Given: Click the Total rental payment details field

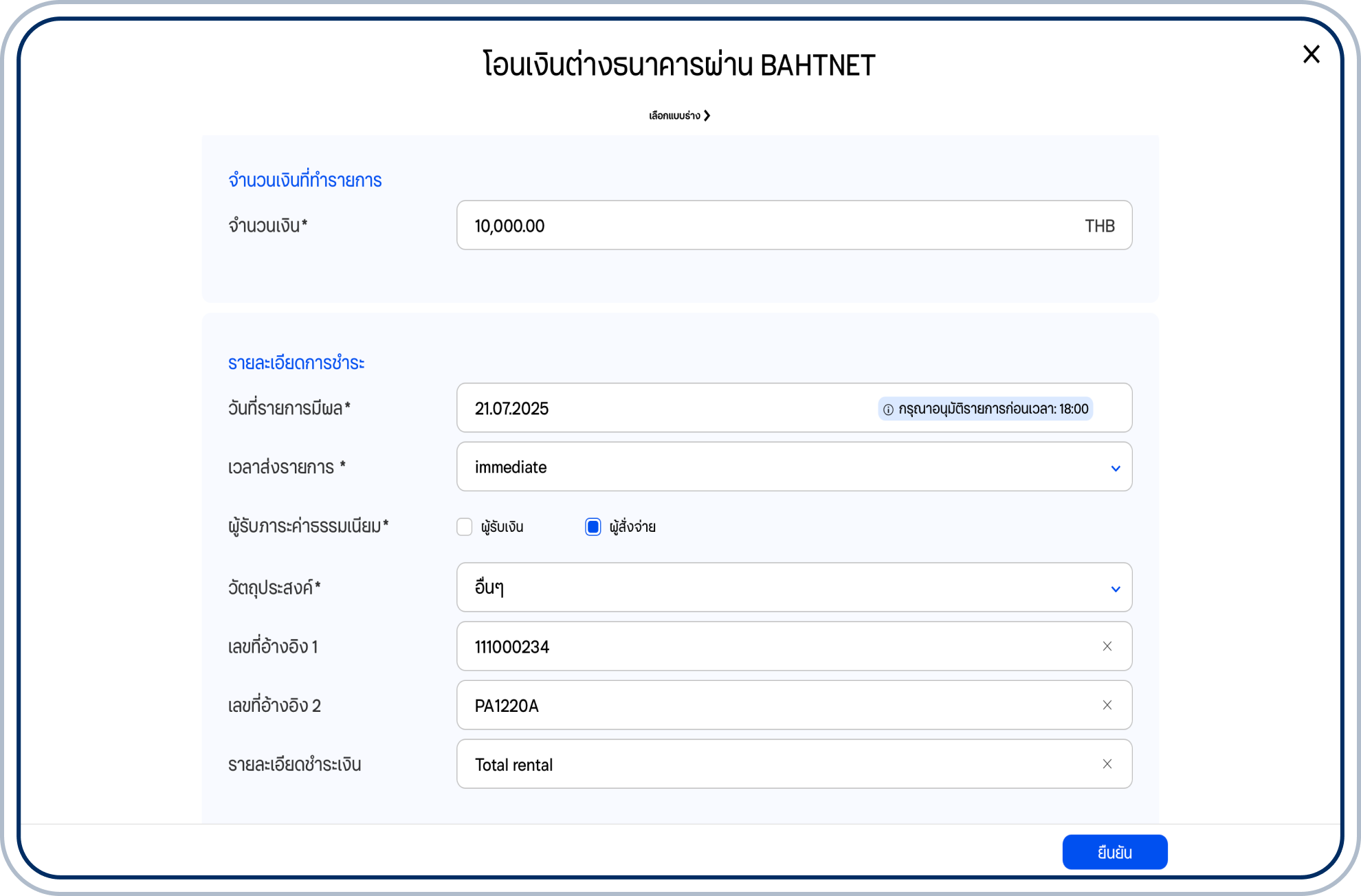Looking at the screenshot, I should (x=756, y=765).
